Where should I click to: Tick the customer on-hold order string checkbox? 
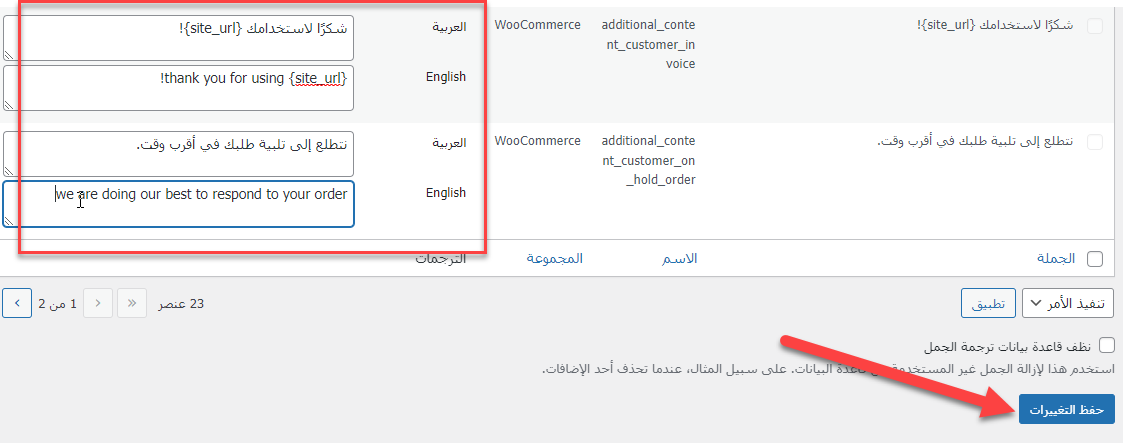click(x=1094, y=143)
